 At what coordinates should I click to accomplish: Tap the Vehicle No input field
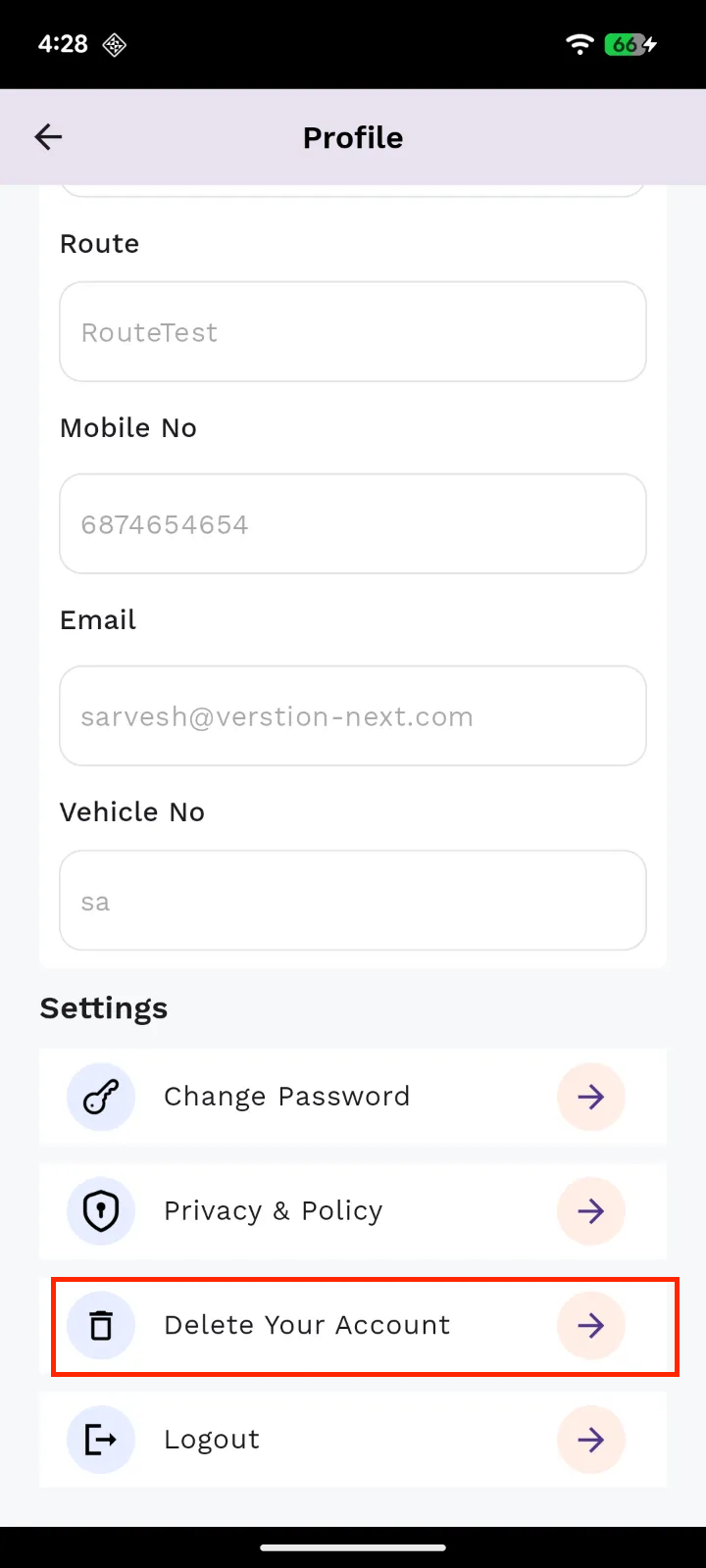[x=353, y=901]
